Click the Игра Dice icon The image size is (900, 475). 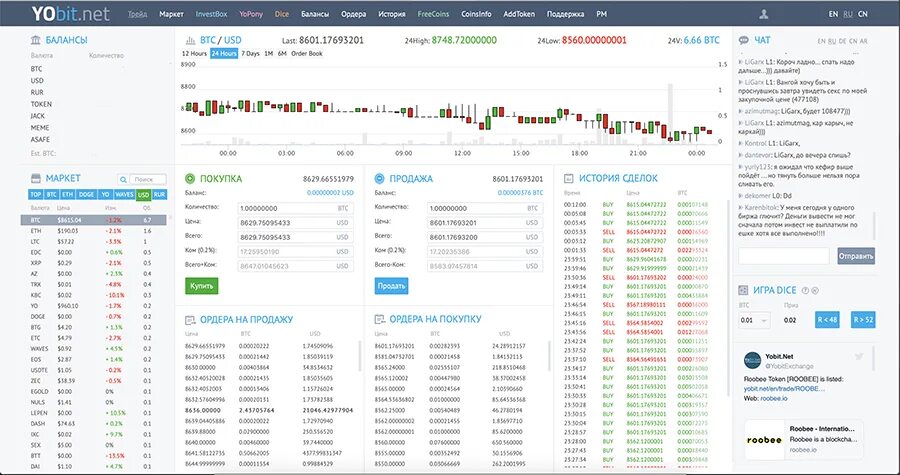[743, 290]
